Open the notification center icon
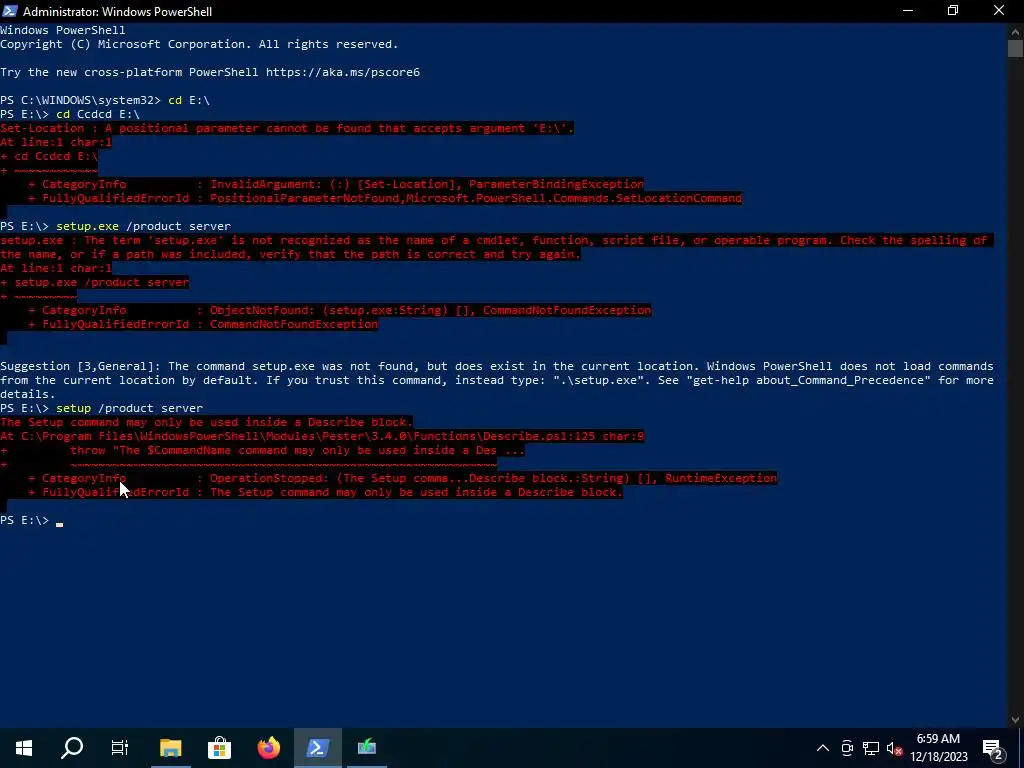The height and width of the screenshot is (768, 1024). [993, 748]
